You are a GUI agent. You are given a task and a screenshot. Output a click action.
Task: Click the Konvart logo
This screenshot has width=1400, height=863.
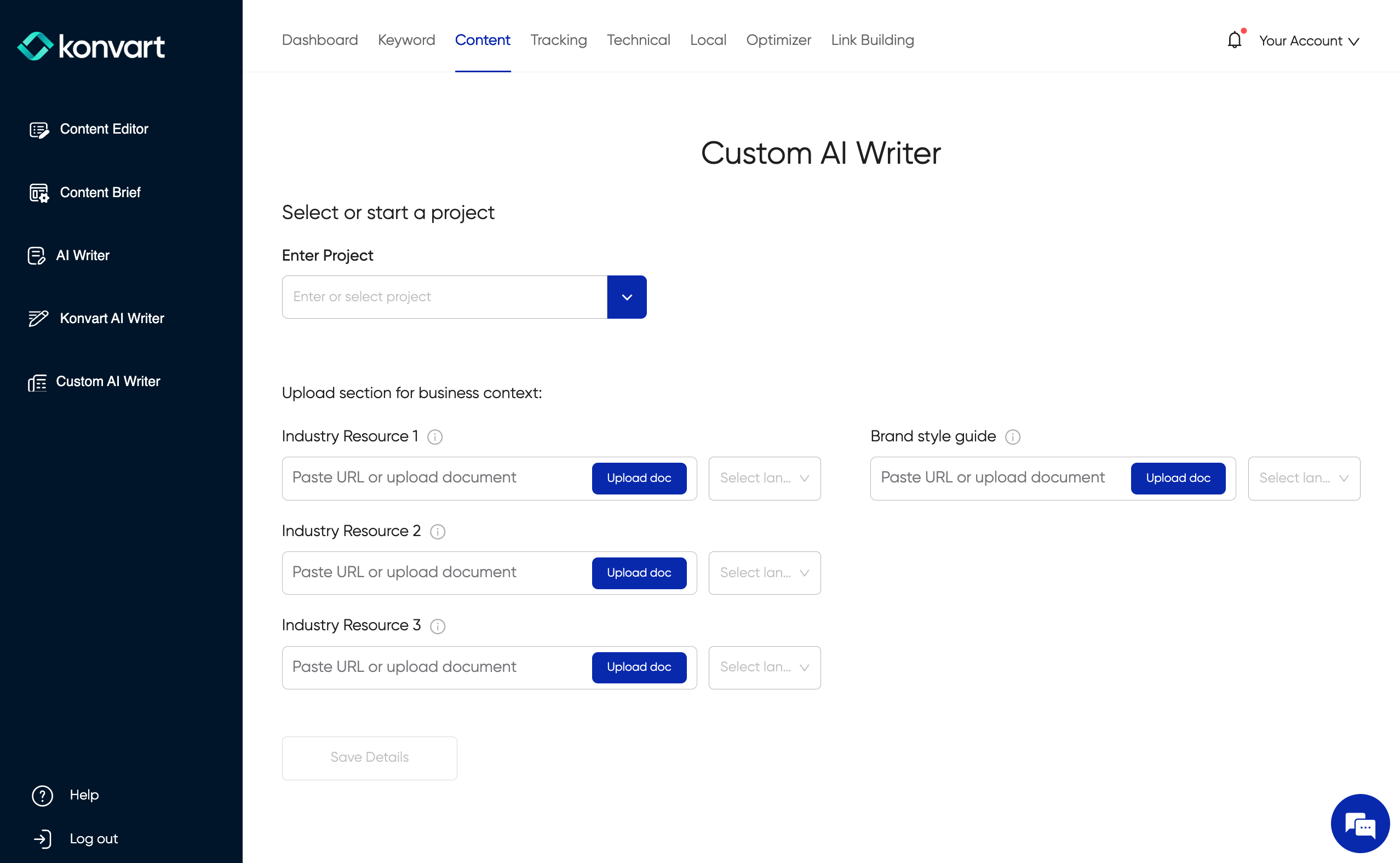[91, 46]
